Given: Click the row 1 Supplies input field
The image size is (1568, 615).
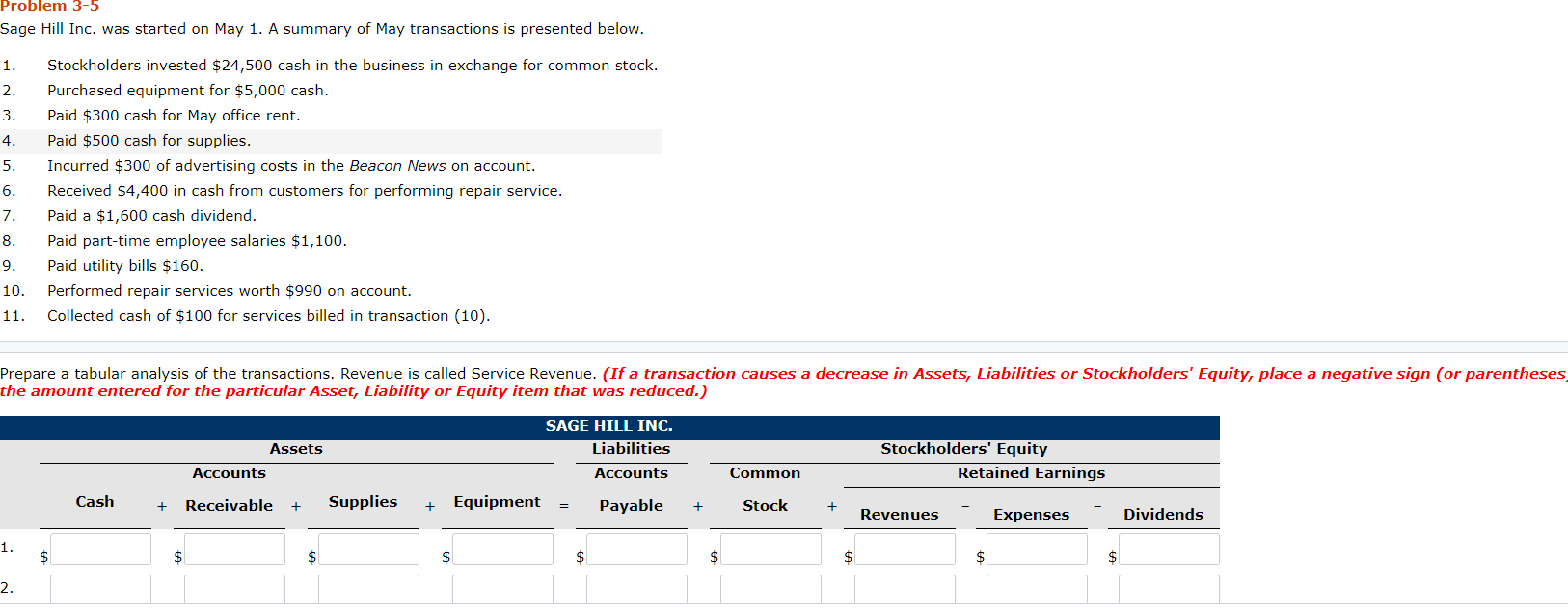Looking at the screenshot, I should click(369, 549).
